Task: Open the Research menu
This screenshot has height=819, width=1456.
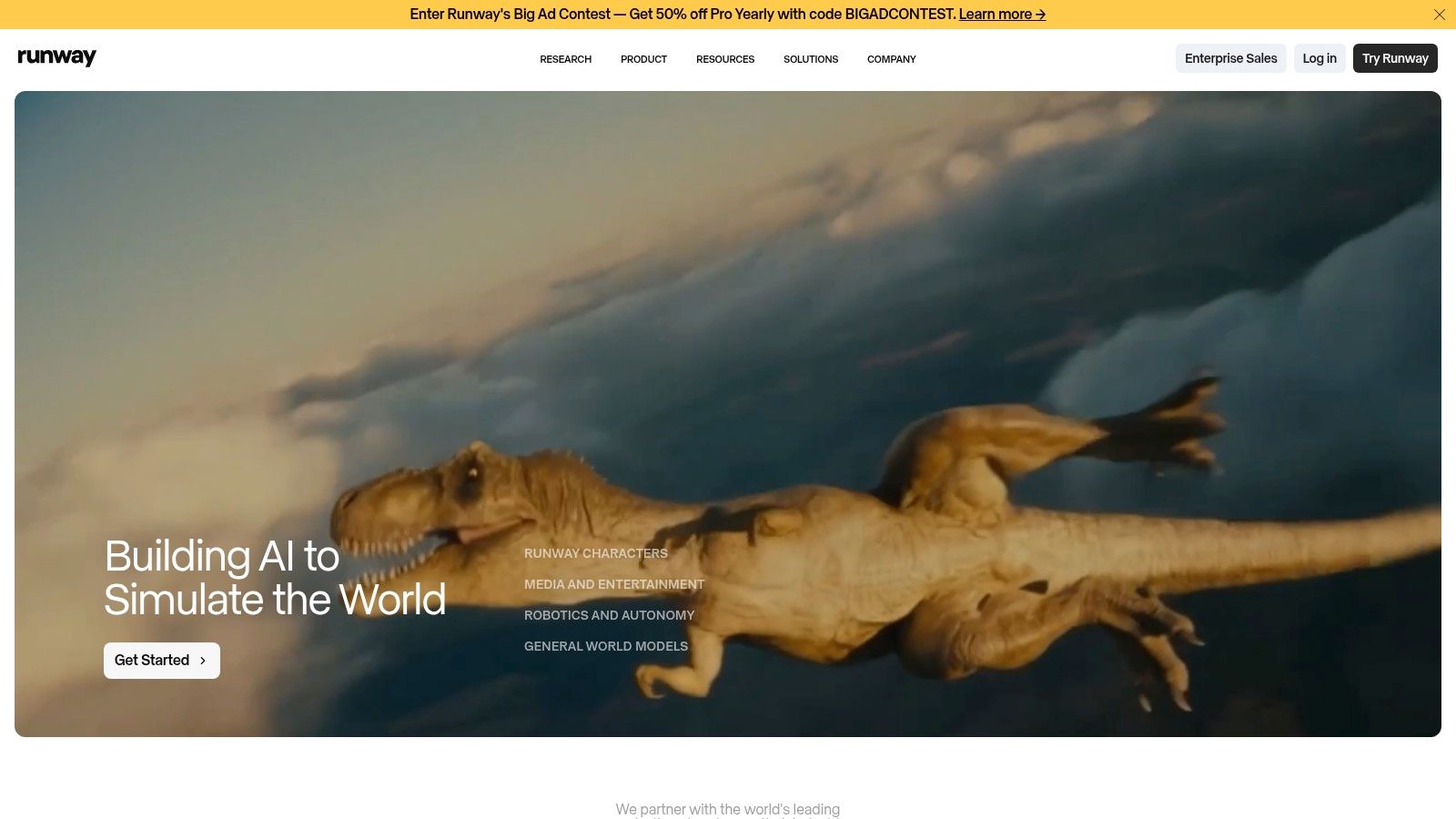Action: tap(565, 59)
